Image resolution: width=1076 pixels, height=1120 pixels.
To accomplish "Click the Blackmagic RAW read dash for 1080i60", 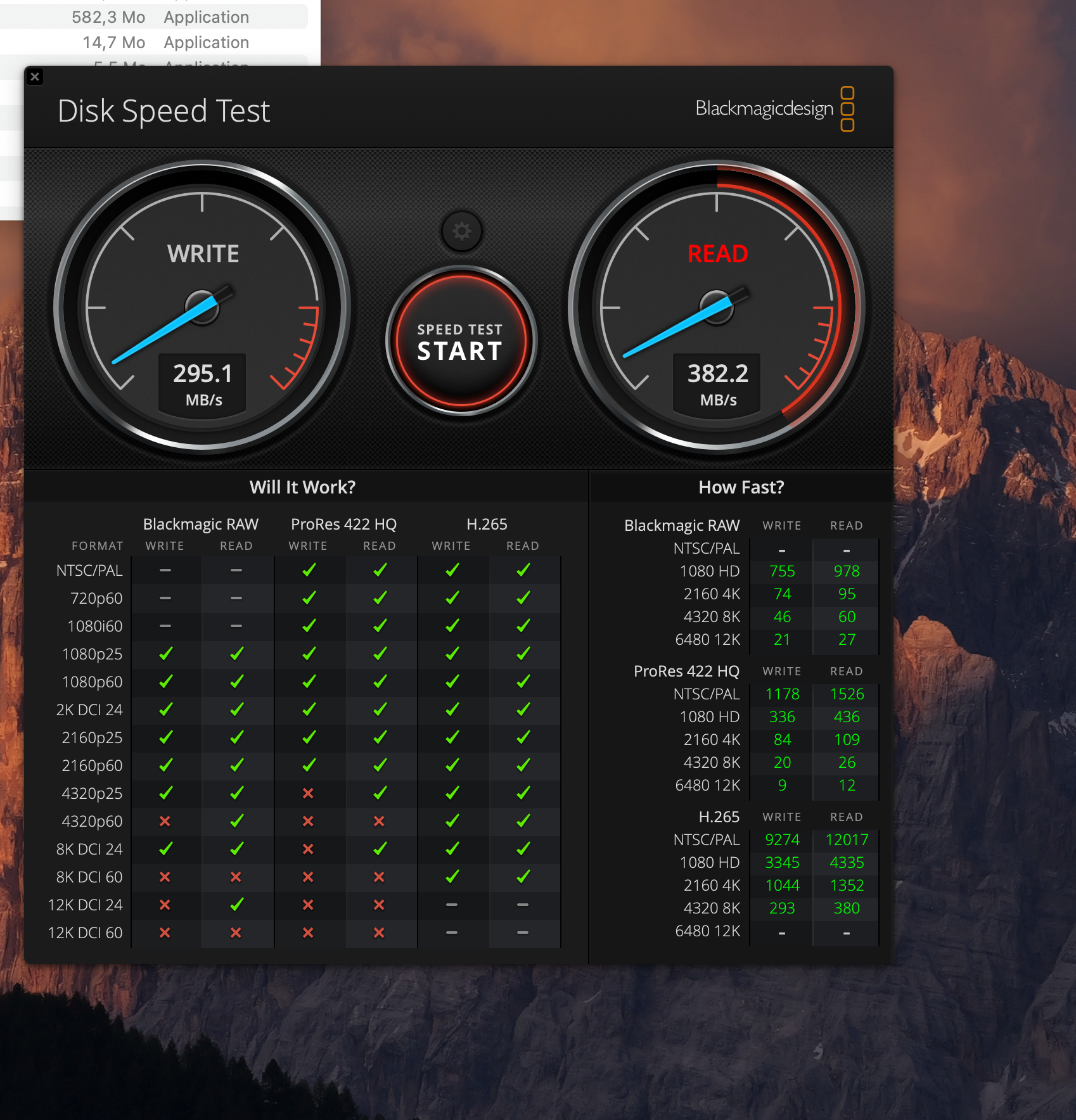I will pyautogui.click(x=236, y=626).
